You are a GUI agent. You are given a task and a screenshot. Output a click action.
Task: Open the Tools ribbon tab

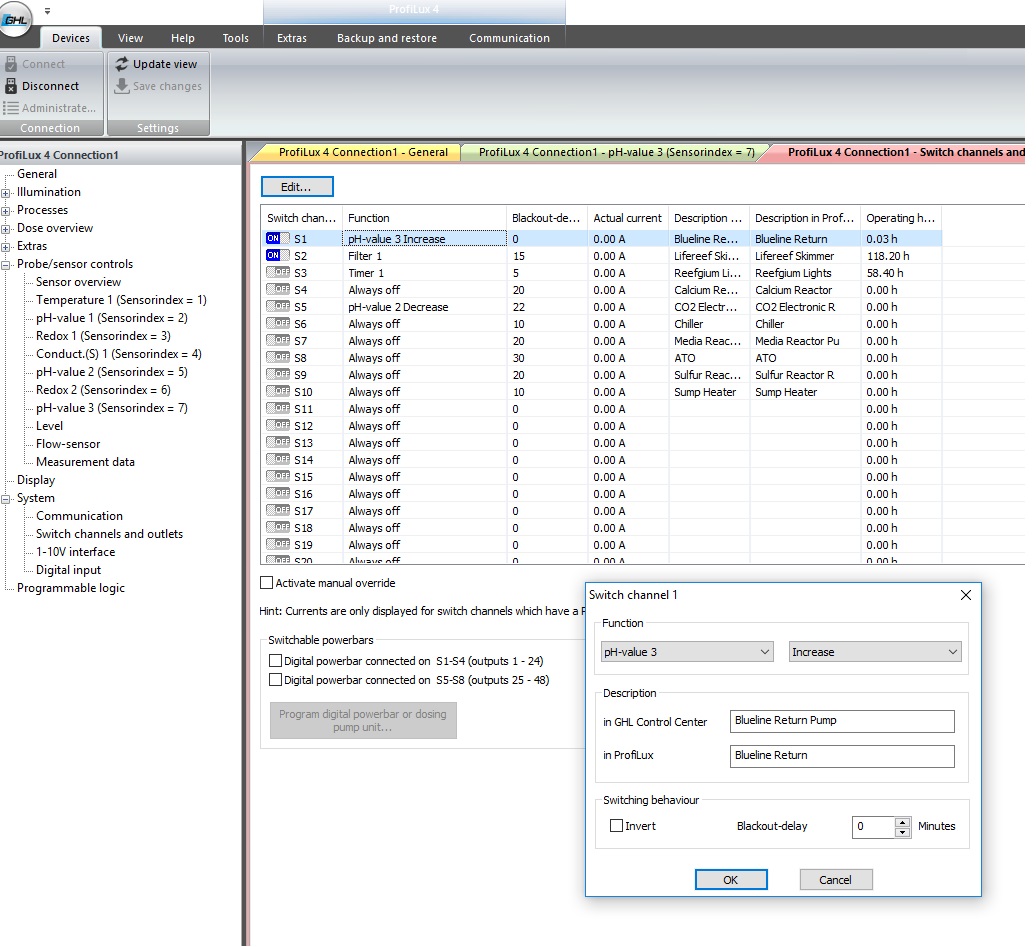tap(235, 38)
